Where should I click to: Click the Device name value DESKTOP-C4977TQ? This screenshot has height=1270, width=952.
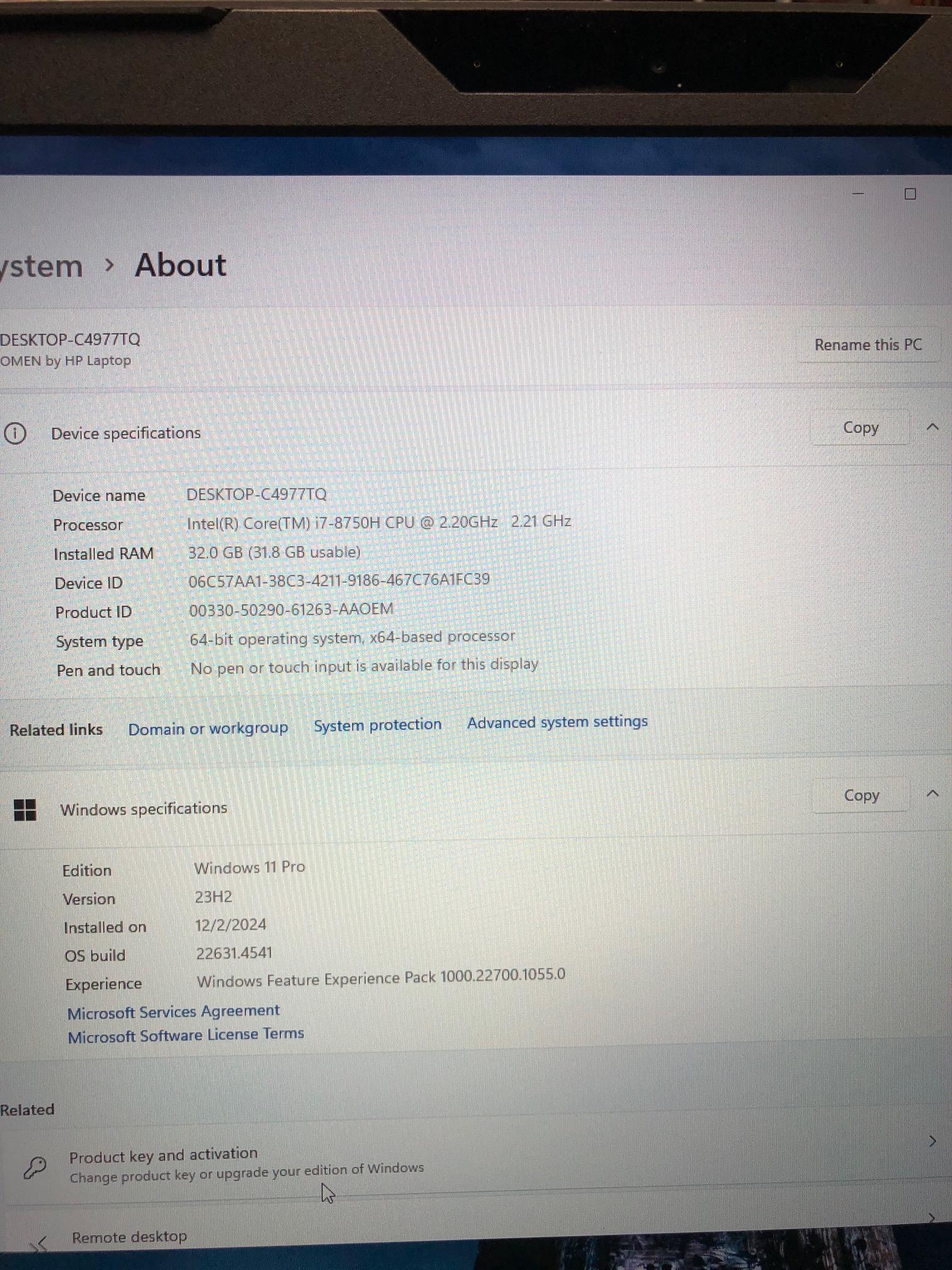[256, 494]
